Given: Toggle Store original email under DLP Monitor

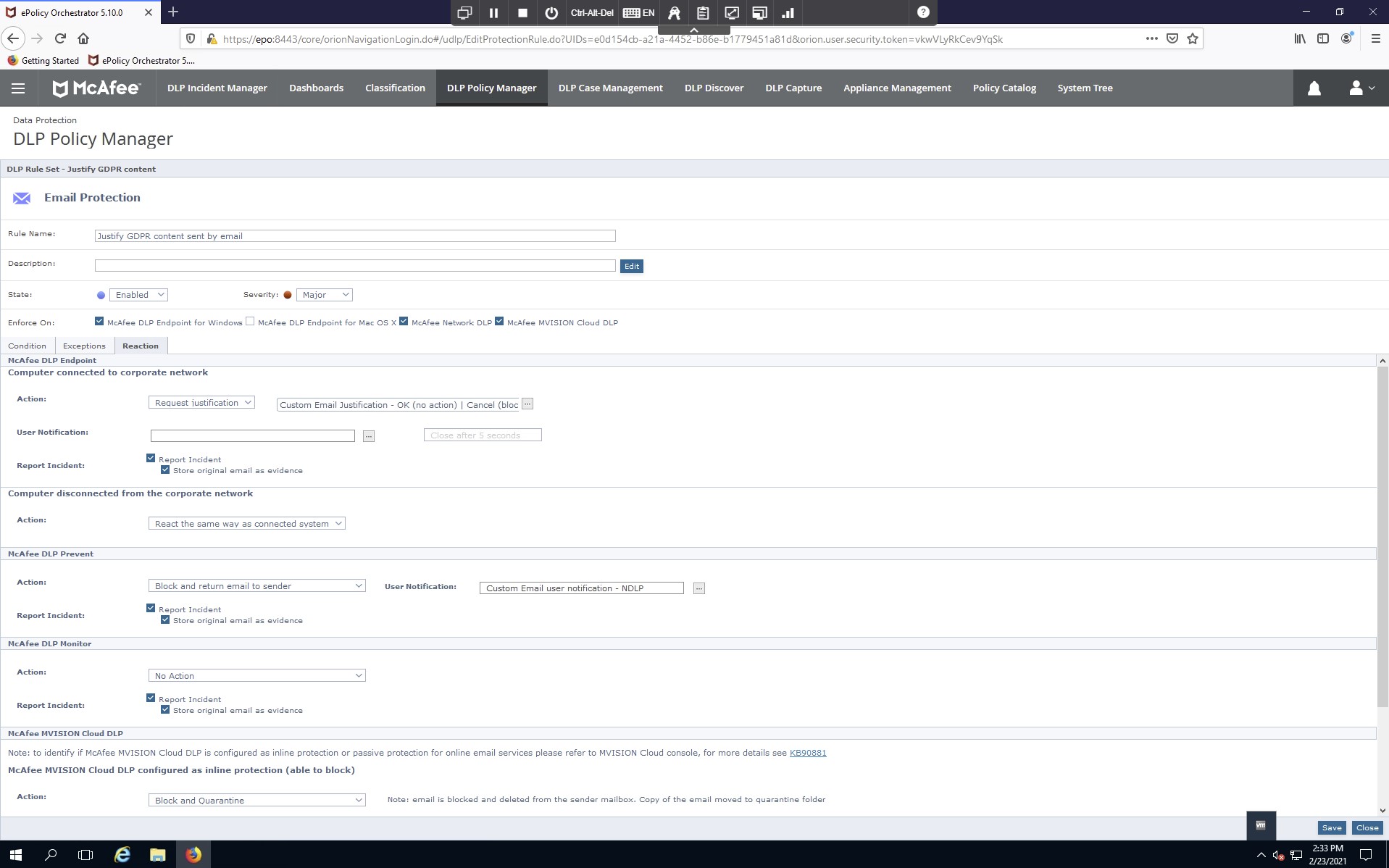Looking at the screenshot, I should click(165, 709).
